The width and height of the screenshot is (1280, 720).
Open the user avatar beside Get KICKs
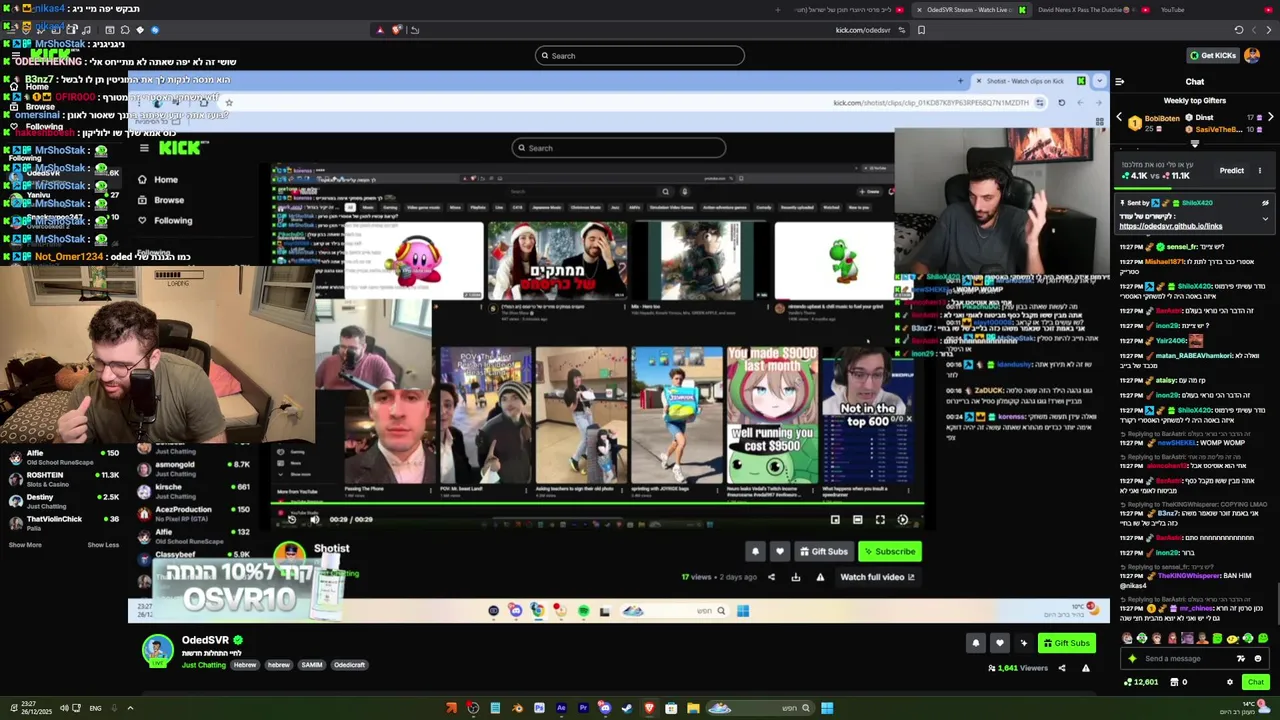click(1252, 55)
